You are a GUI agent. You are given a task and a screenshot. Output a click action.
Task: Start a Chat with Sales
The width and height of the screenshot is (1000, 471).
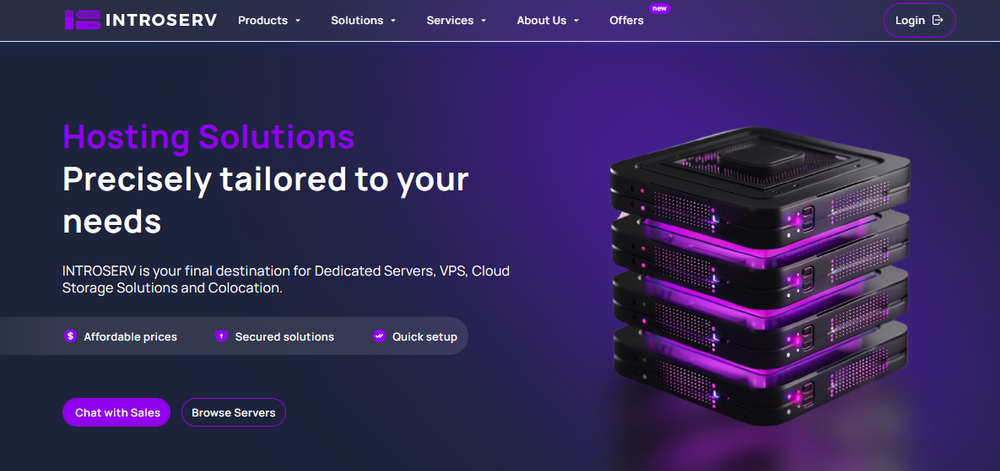pos(116,412)
